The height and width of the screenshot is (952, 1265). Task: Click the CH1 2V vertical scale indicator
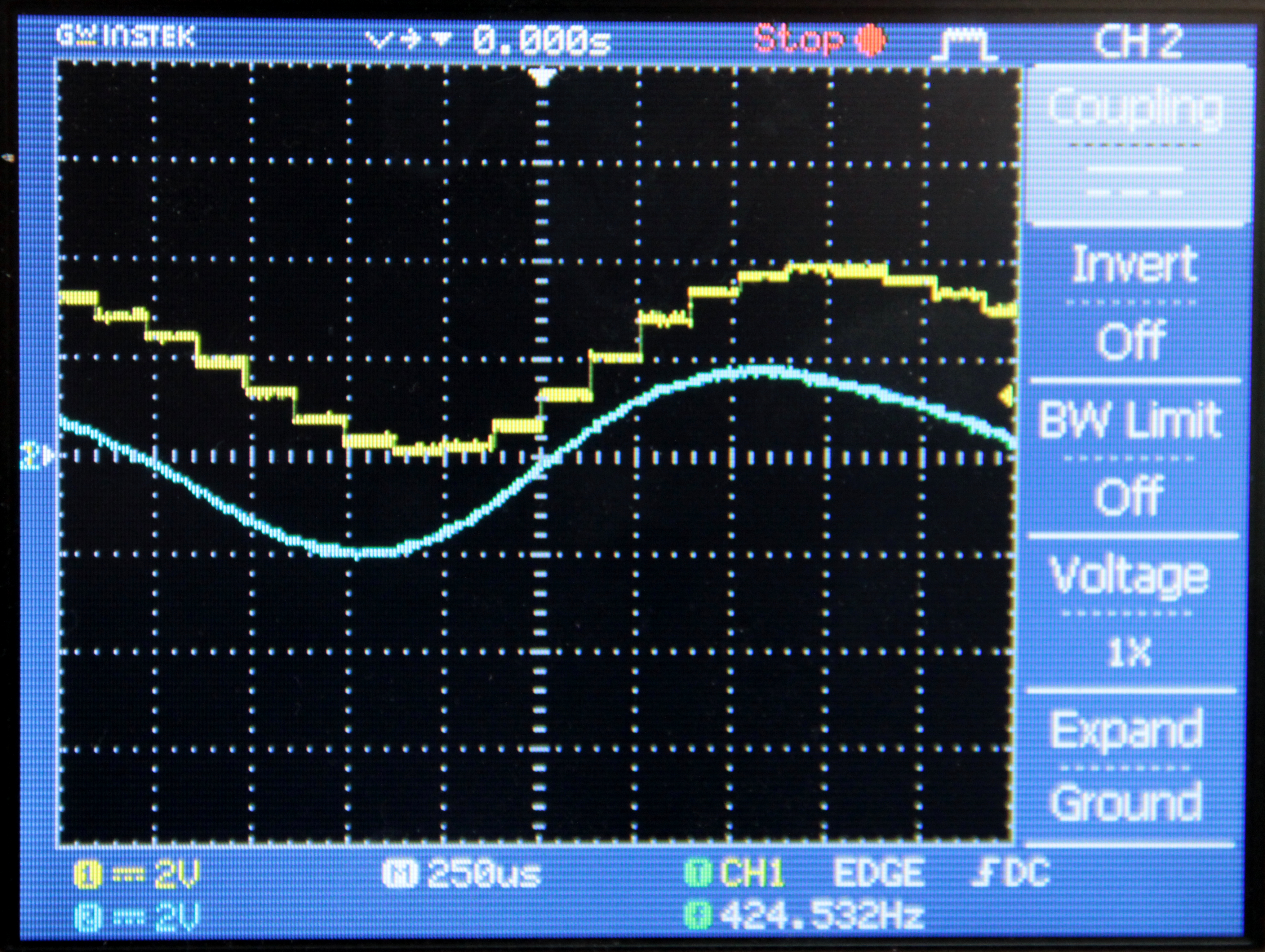(x=134, y=873)
